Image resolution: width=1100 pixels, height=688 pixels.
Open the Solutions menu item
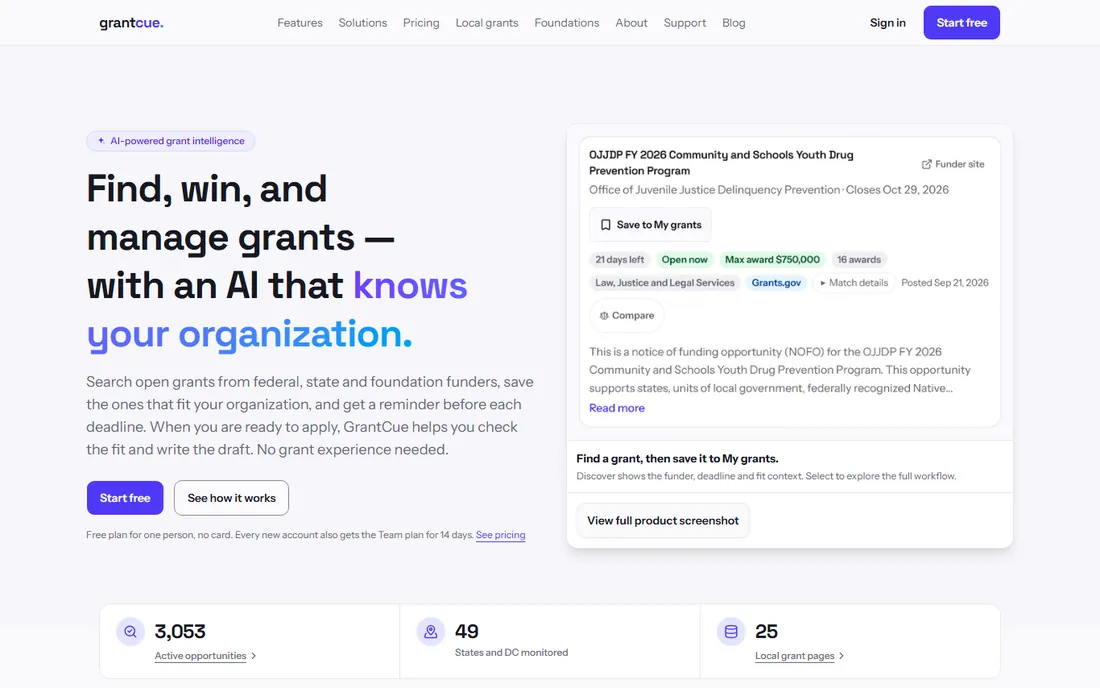[x=363, y=22]
